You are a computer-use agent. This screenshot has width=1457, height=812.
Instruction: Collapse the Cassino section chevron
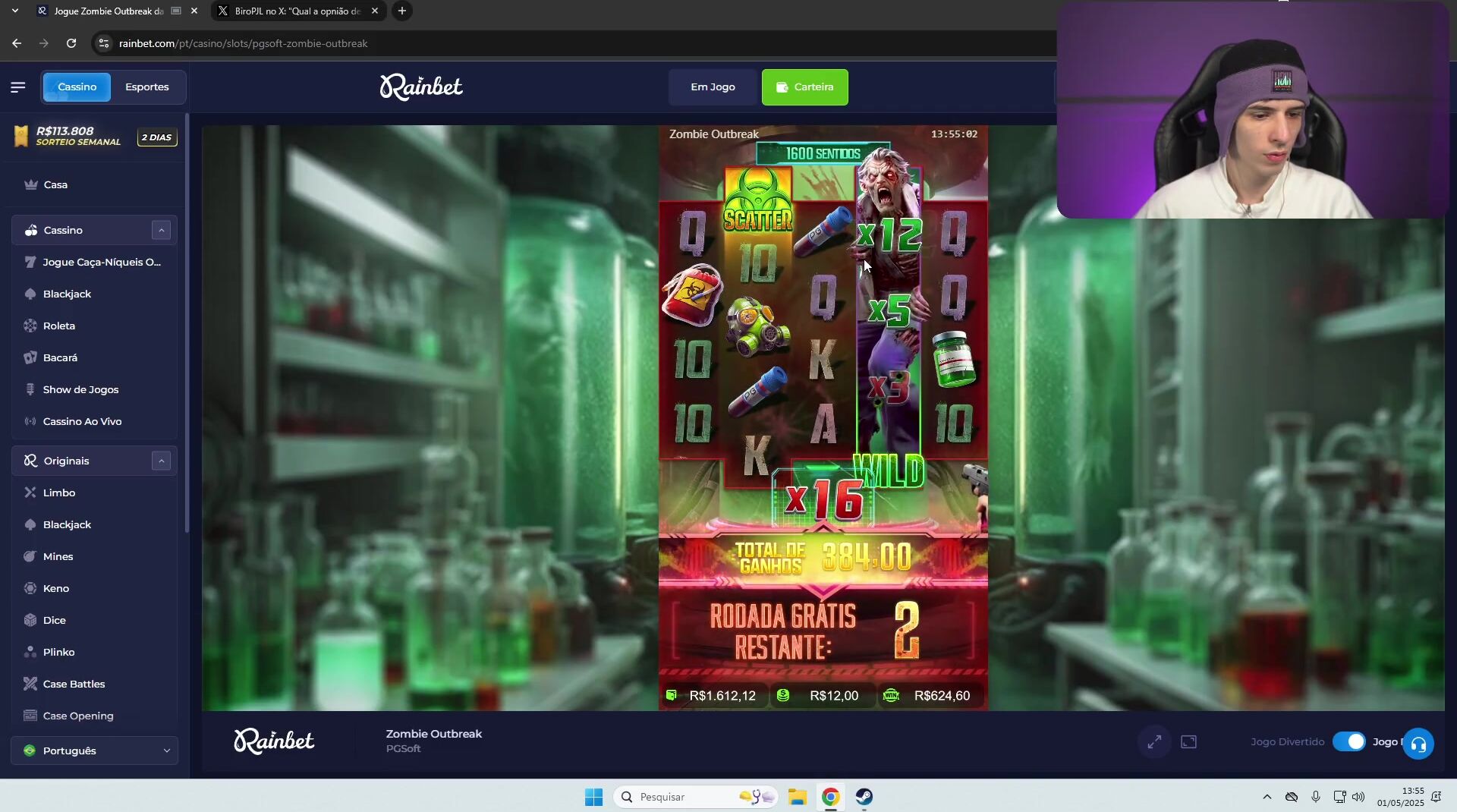[161, 230]
